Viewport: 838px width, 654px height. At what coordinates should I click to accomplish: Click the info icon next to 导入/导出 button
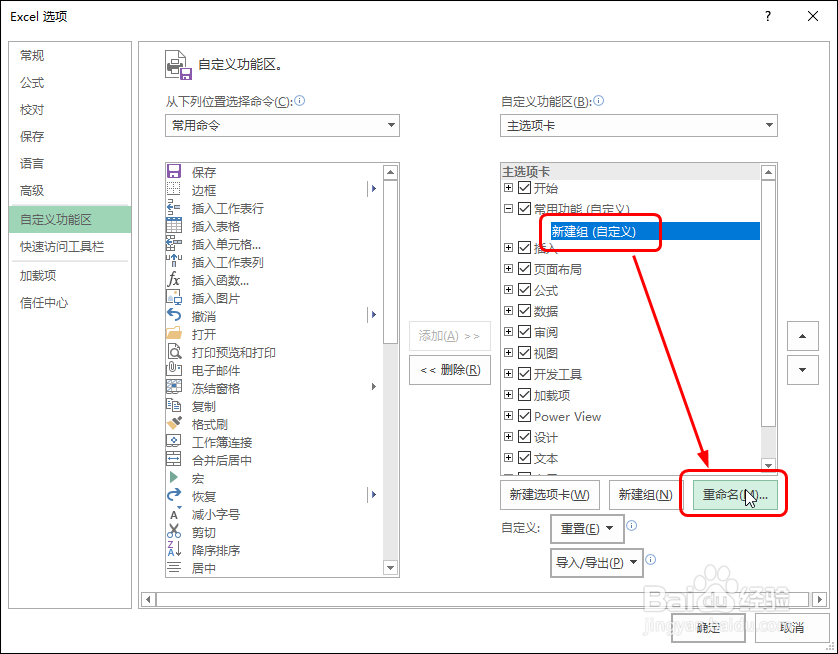pyautogui.click(x=650, y=560)
